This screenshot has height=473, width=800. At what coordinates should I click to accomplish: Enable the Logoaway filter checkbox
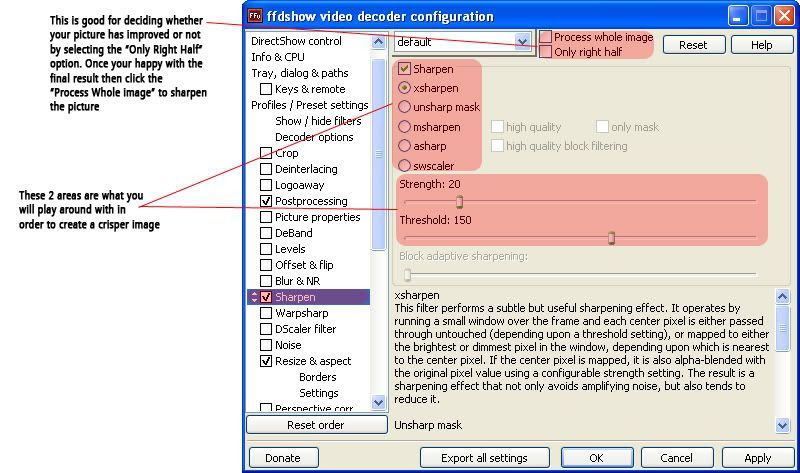click(x=266, y=185)
